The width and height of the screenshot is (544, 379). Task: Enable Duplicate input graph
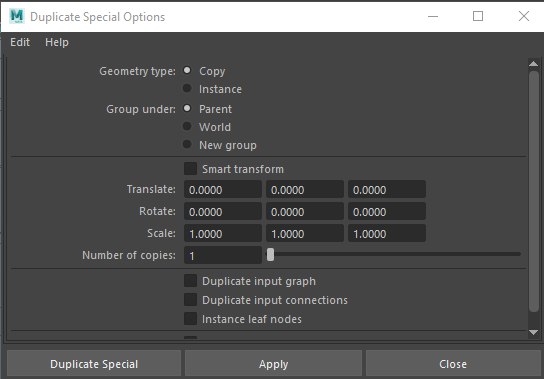[x=190, y=281]
